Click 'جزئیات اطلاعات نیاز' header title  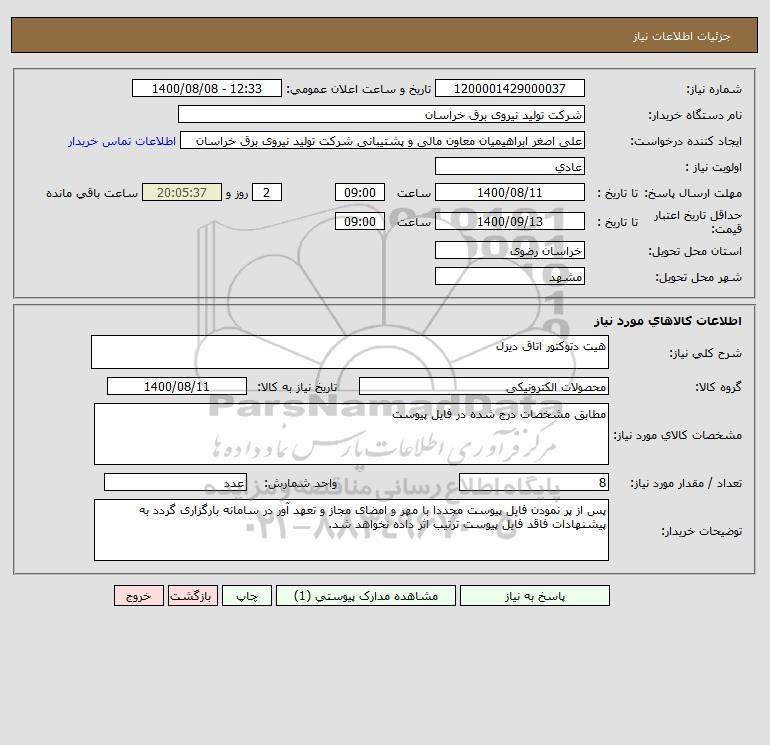pyautogui.click(x=682, y=36)
